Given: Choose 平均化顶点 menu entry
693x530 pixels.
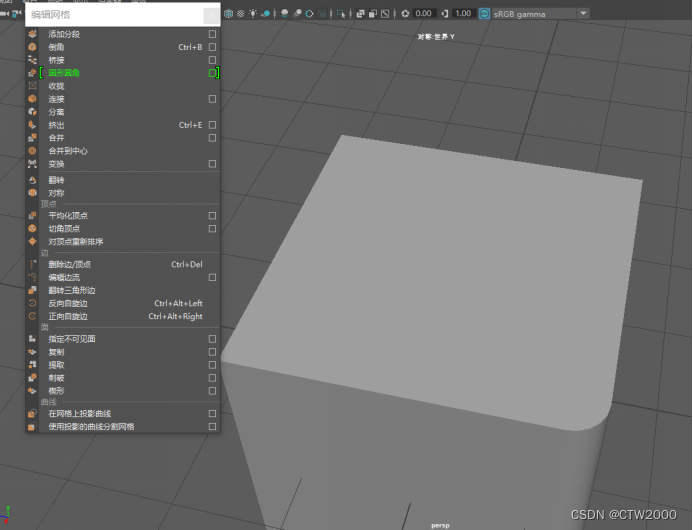Looking at the screenshot, I should tap(68, 216).
